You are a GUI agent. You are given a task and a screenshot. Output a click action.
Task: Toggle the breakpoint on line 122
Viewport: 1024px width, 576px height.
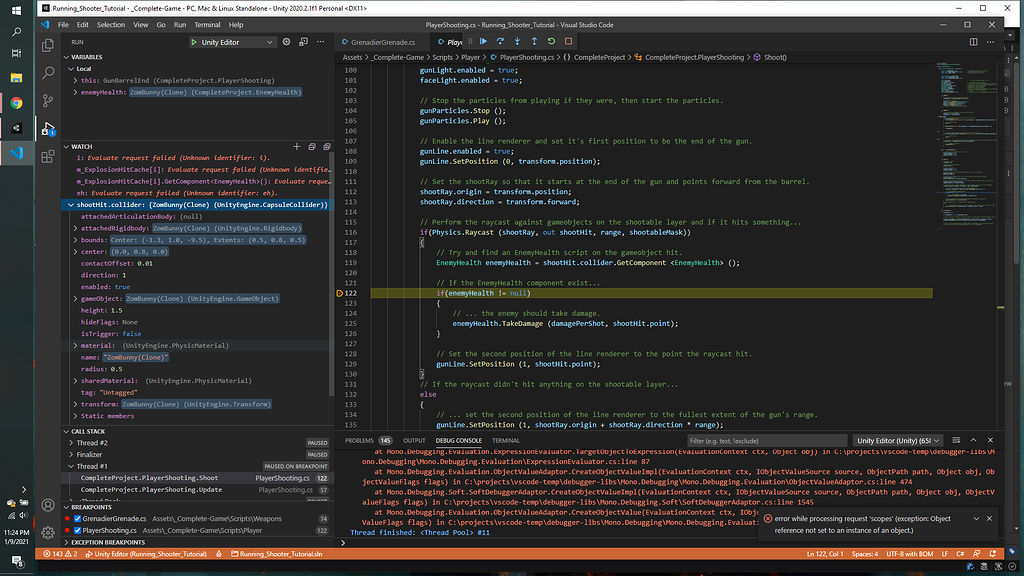click(342, 293)
